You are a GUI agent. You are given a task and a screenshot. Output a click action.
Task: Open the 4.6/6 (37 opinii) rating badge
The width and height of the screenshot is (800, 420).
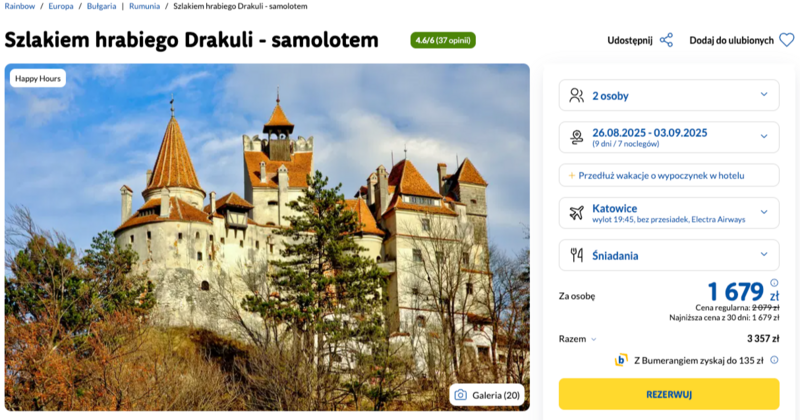(443, 40)
